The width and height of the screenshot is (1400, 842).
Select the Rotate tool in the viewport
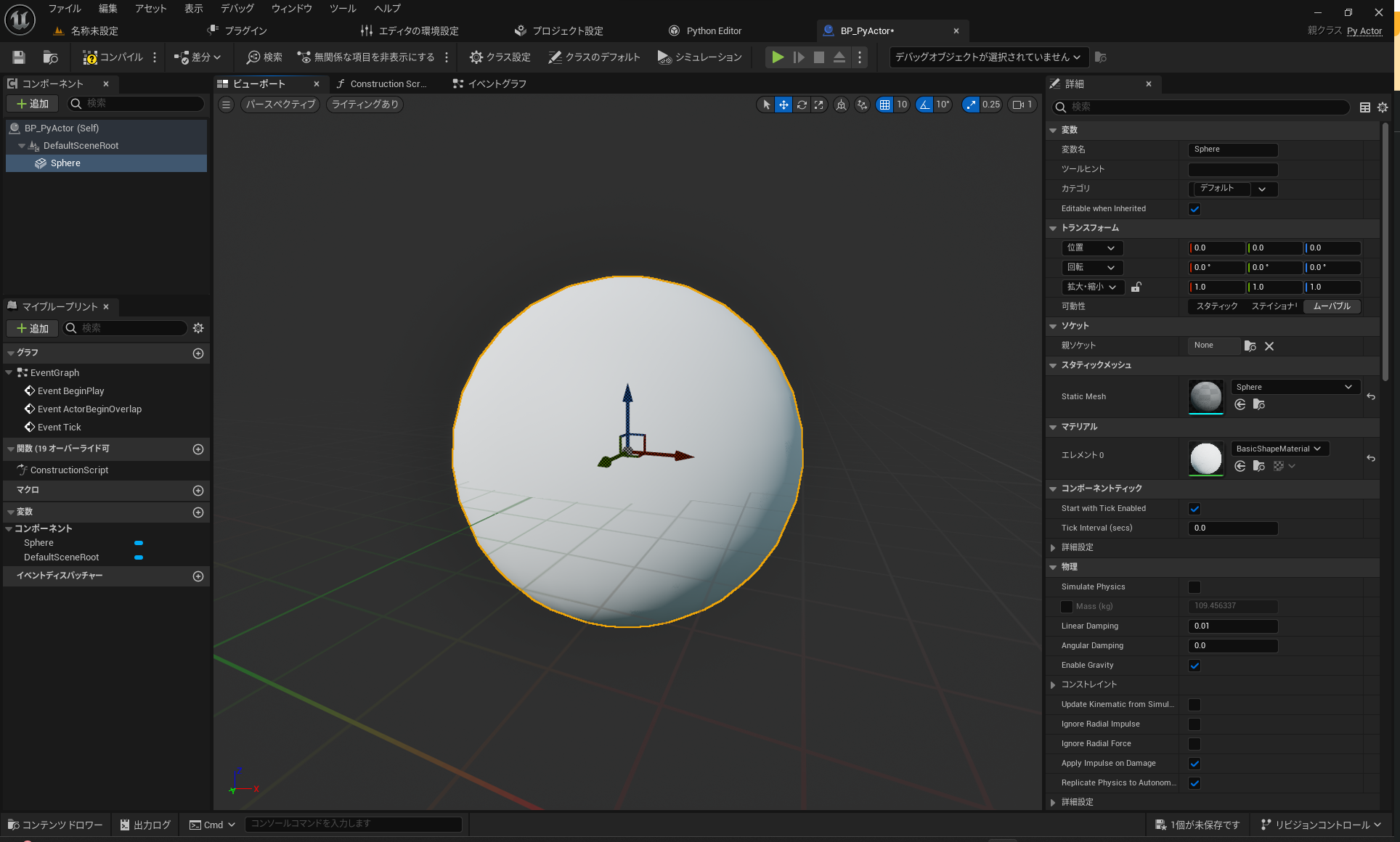coord(802,105)
